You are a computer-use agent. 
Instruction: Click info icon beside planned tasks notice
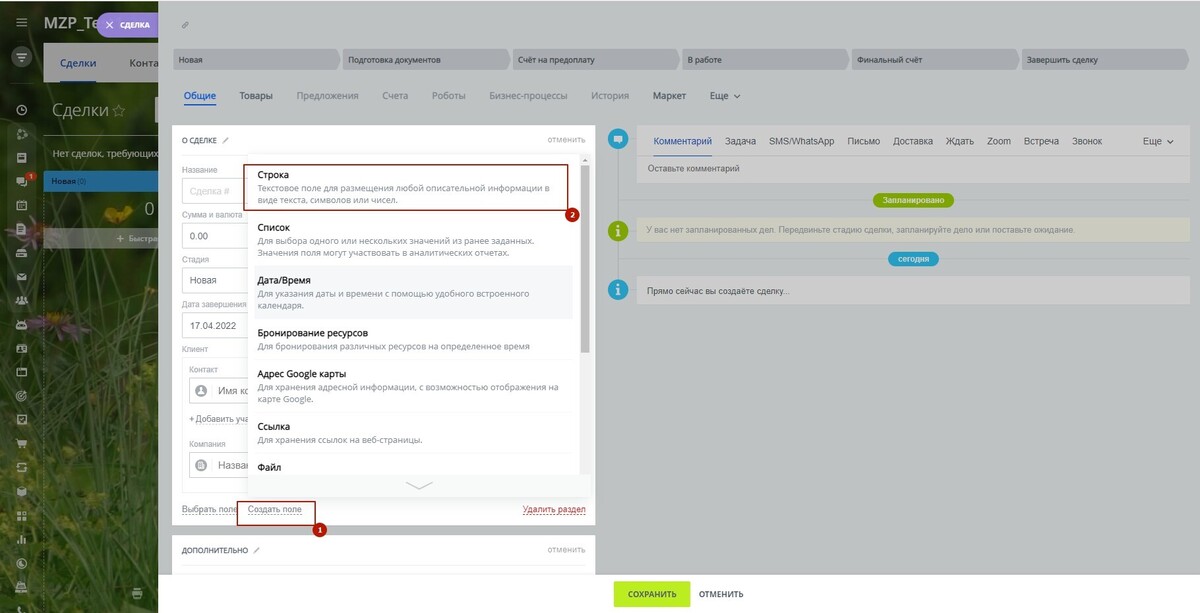coord(618,231)
